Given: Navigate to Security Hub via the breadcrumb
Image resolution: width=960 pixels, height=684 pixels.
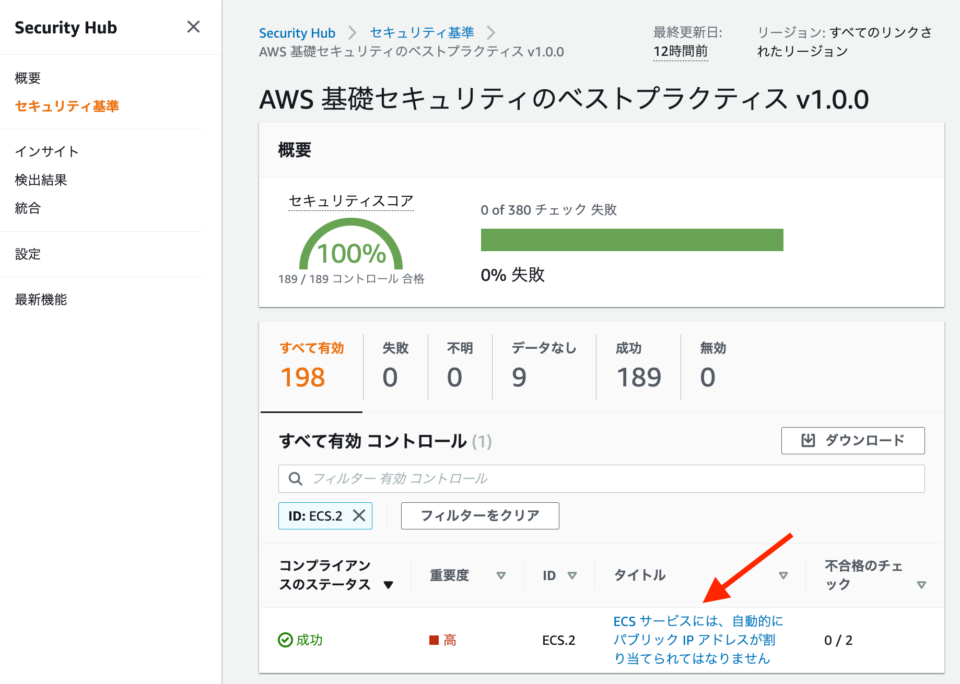Looking at the screenshot, I should click(x=297, y=32).
